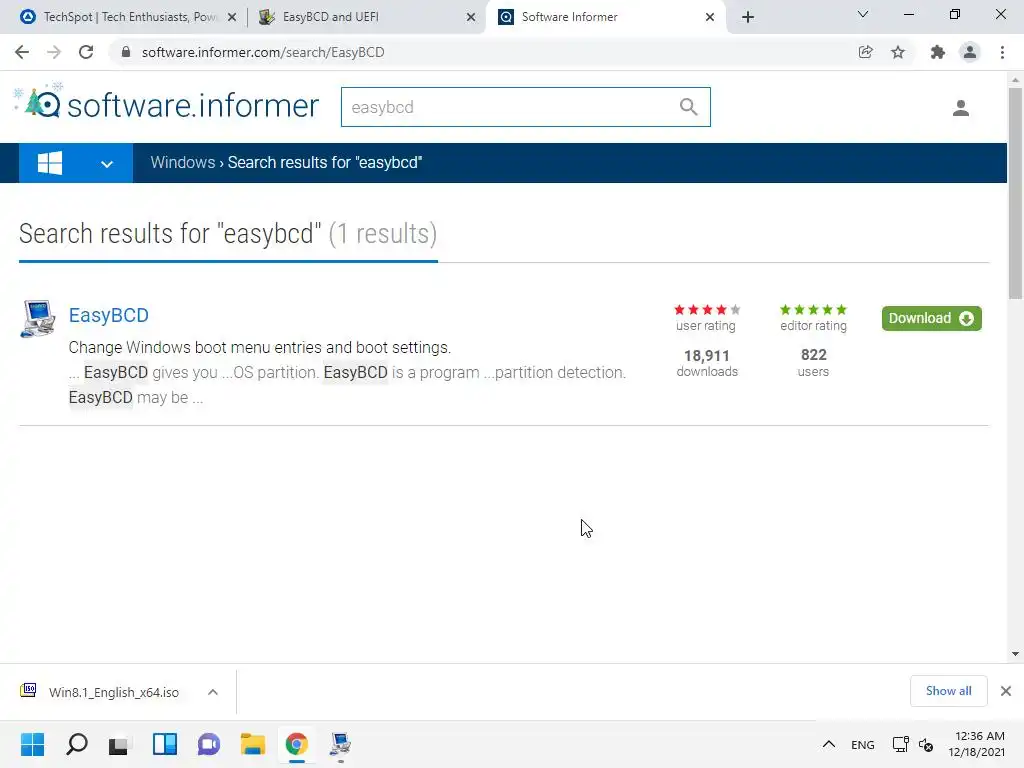Viewport: 1024px width, 768px height.
Task: Close the EasyBCD and UEFI tab
Action: (x=471, y=18)
